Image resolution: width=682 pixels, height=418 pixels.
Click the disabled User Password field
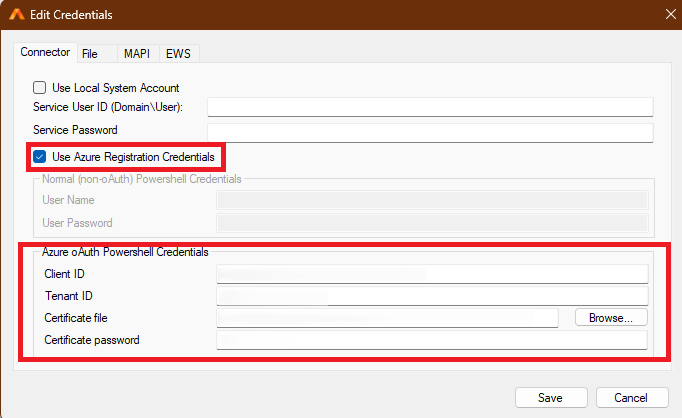click(432, 223)
